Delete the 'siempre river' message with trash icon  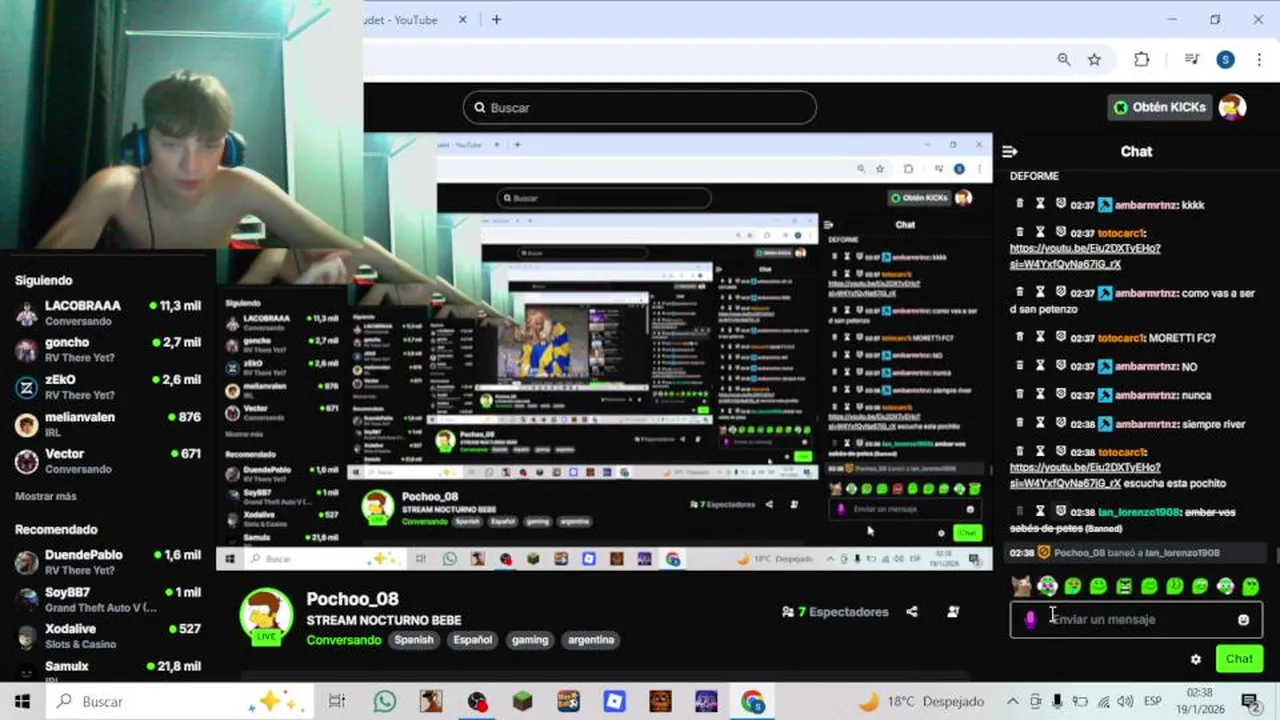point(1020,423)
